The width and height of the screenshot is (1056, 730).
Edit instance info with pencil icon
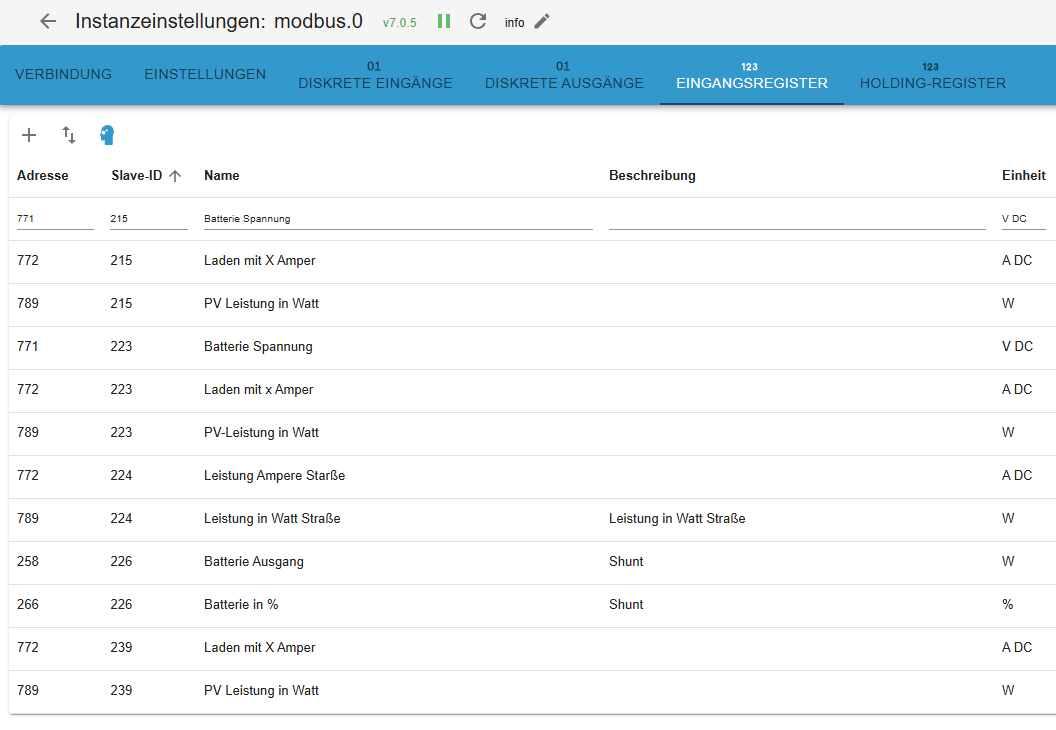pos(542,21)
